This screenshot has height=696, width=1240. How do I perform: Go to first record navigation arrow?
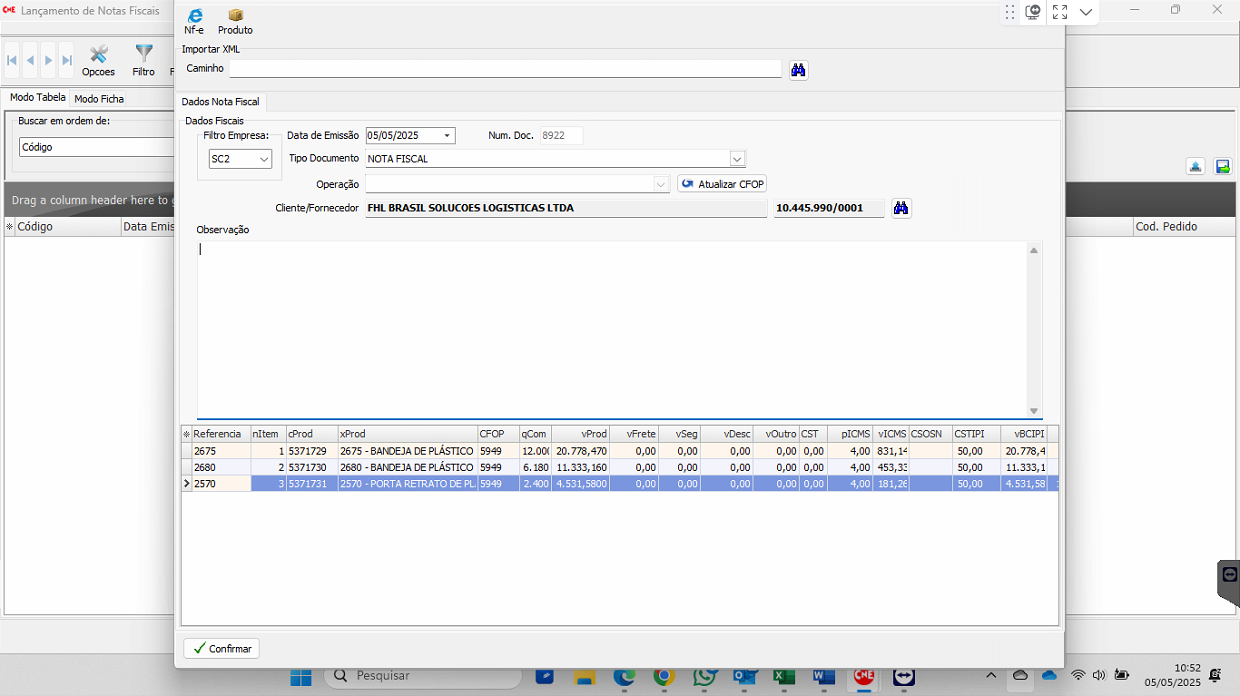click(12, 60)
